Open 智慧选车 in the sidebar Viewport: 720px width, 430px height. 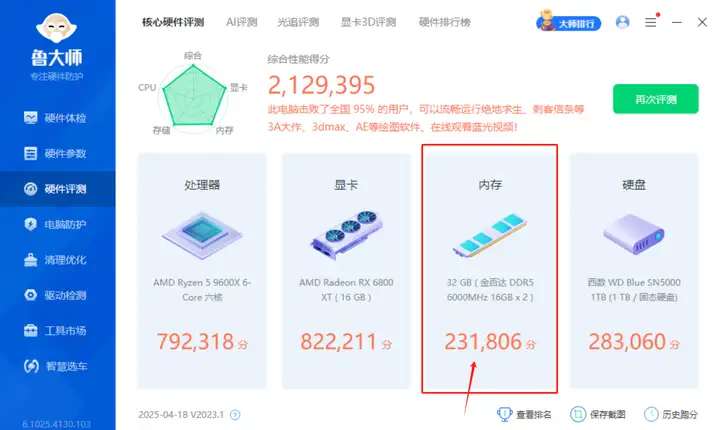[55, 366]
